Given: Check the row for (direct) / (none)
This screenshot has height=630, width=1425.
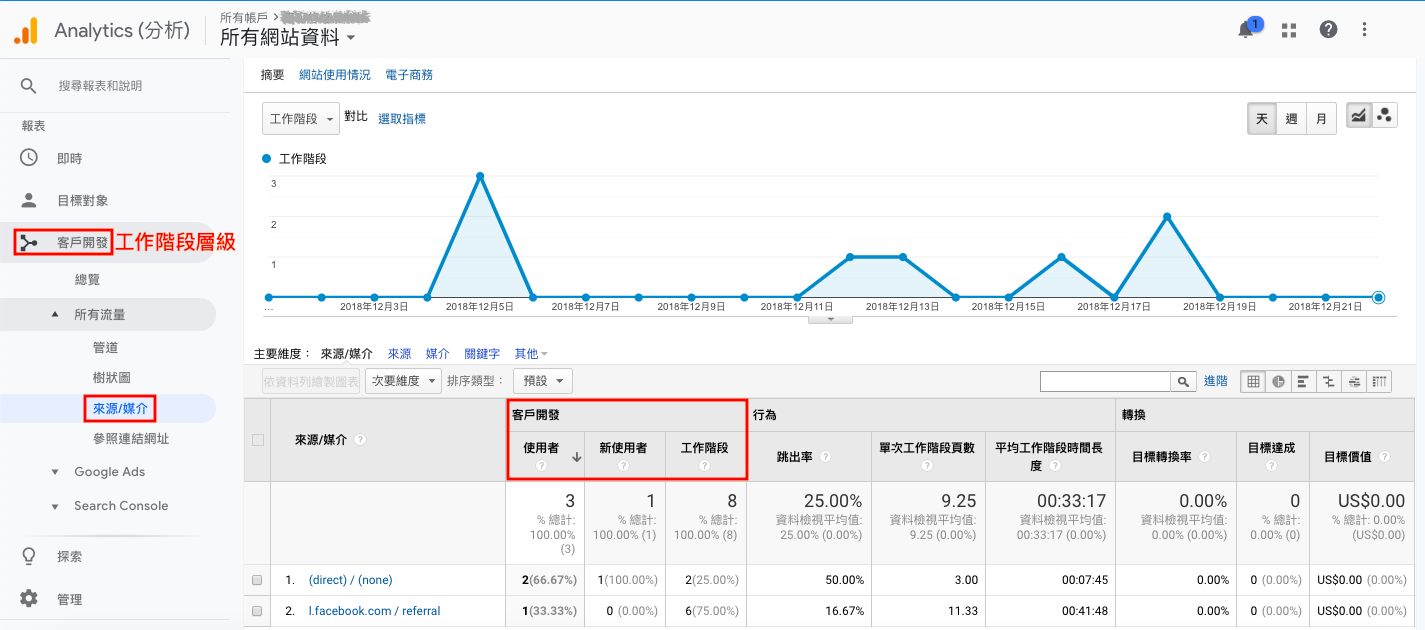Looking at the screenshot, I should click(x=256, y=580).
